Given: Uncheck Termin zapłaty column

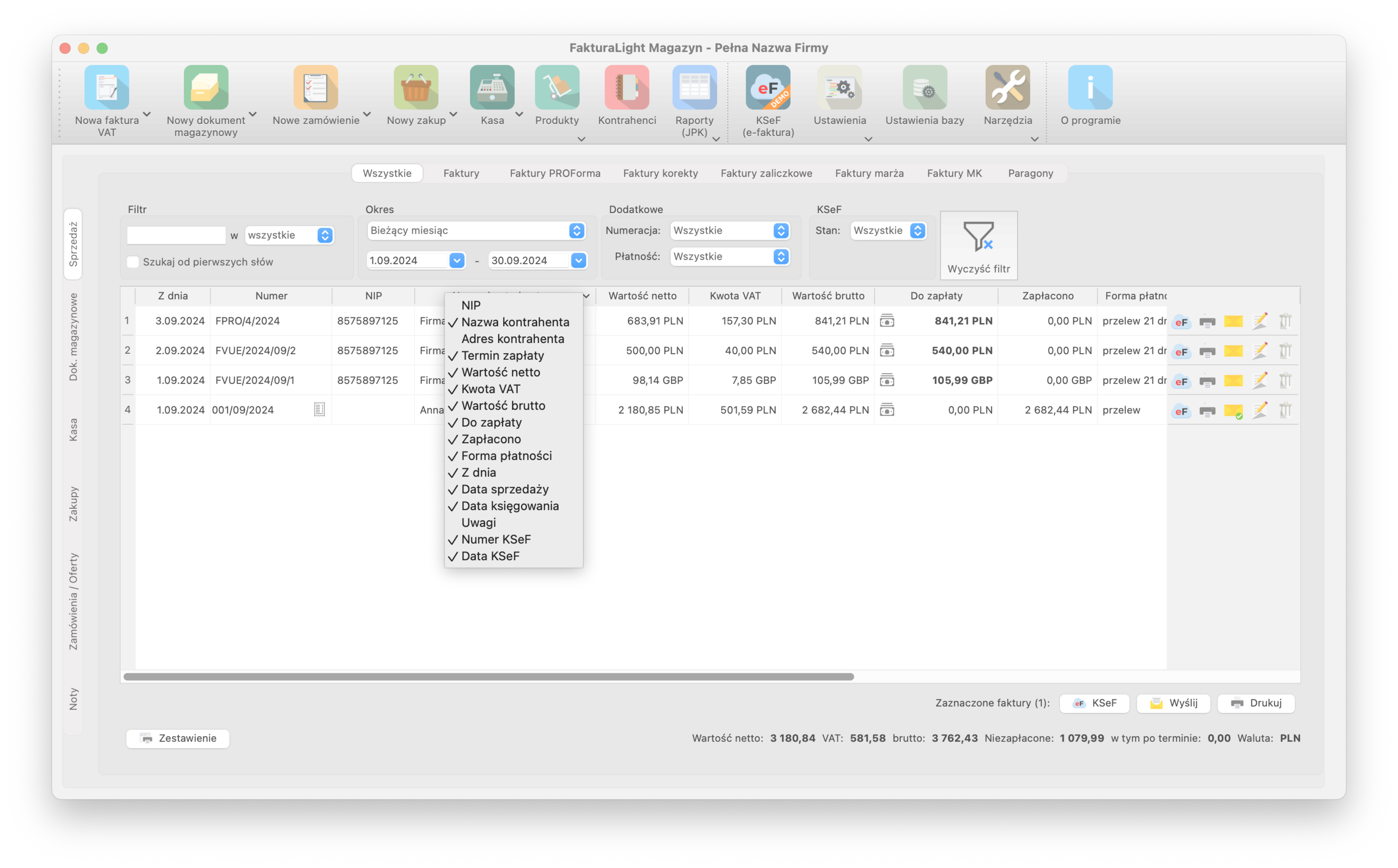Looking at the screenshot, I should tap(514, 355).
